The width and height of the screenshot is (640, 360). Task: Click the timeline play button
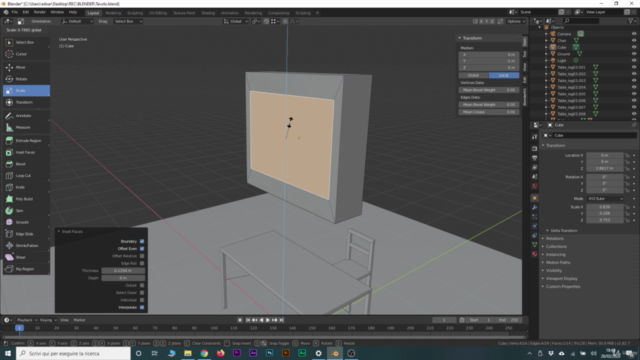pyautogui.click(x=268, y=320)
